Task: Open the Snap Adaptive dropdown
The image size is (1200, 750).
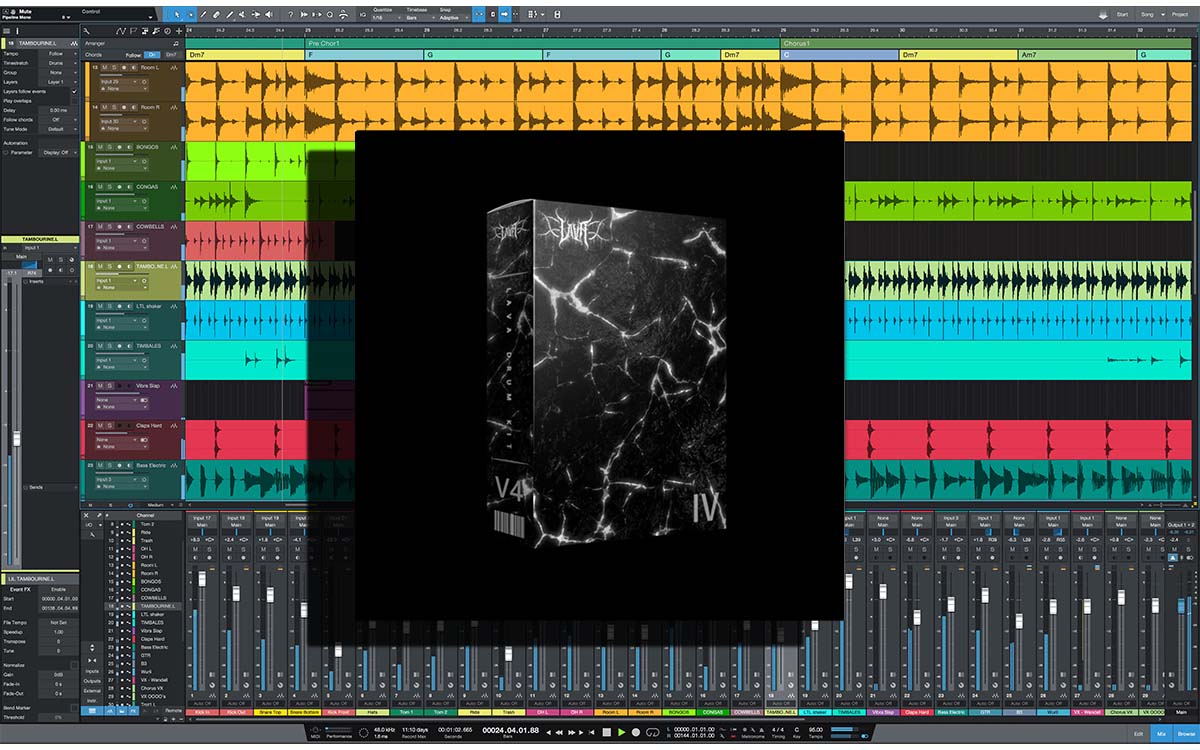Action: (x=454, y=18)
